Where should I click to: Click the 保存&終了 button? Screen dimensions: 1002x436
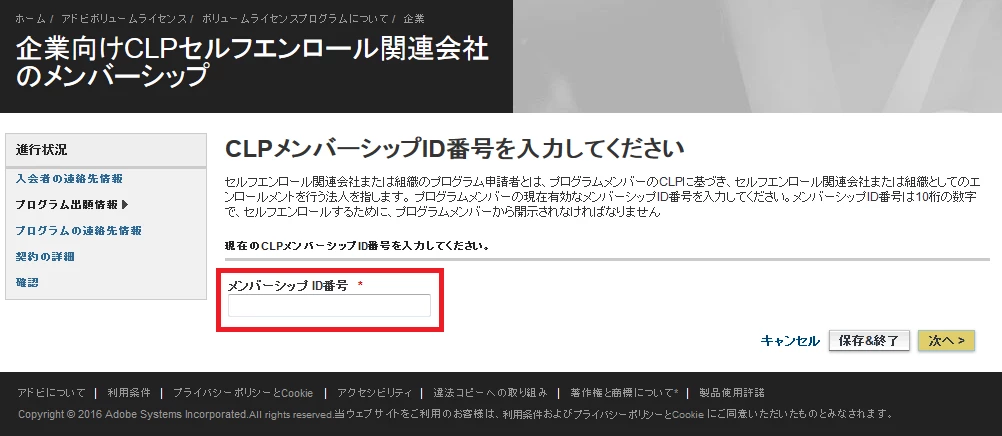[x=868, y=341]
